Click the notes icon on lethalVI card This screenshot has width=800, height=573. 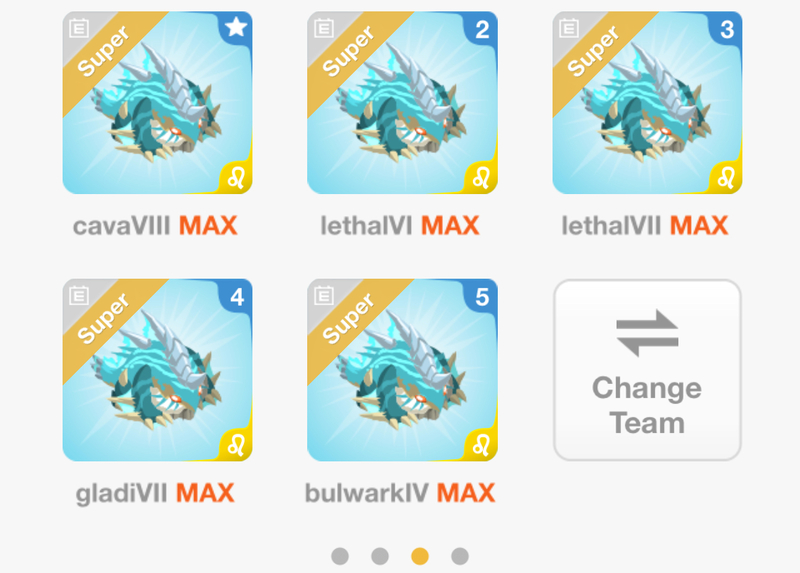[324, 28]
